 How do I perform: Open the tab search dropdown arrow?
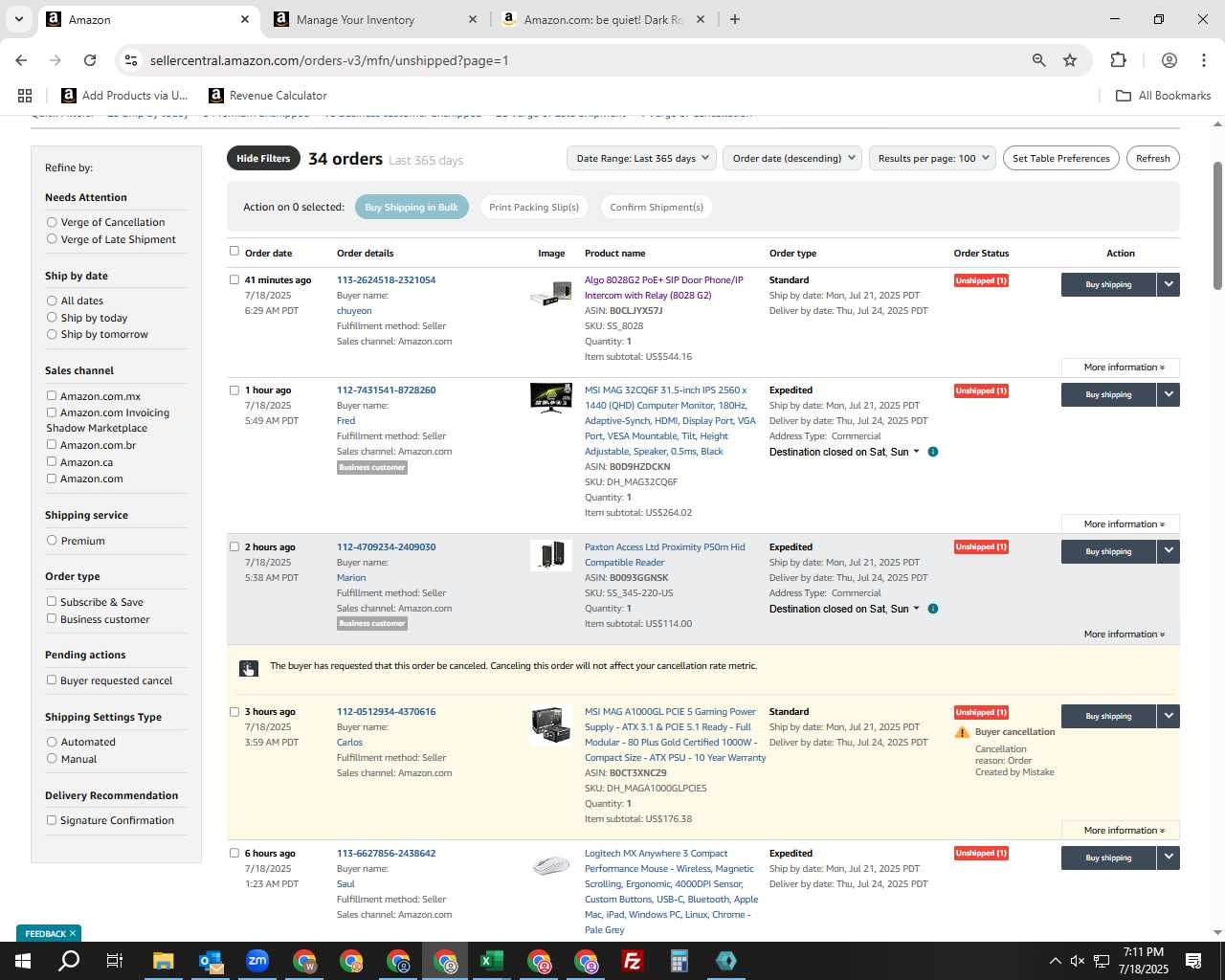(18, 19)
